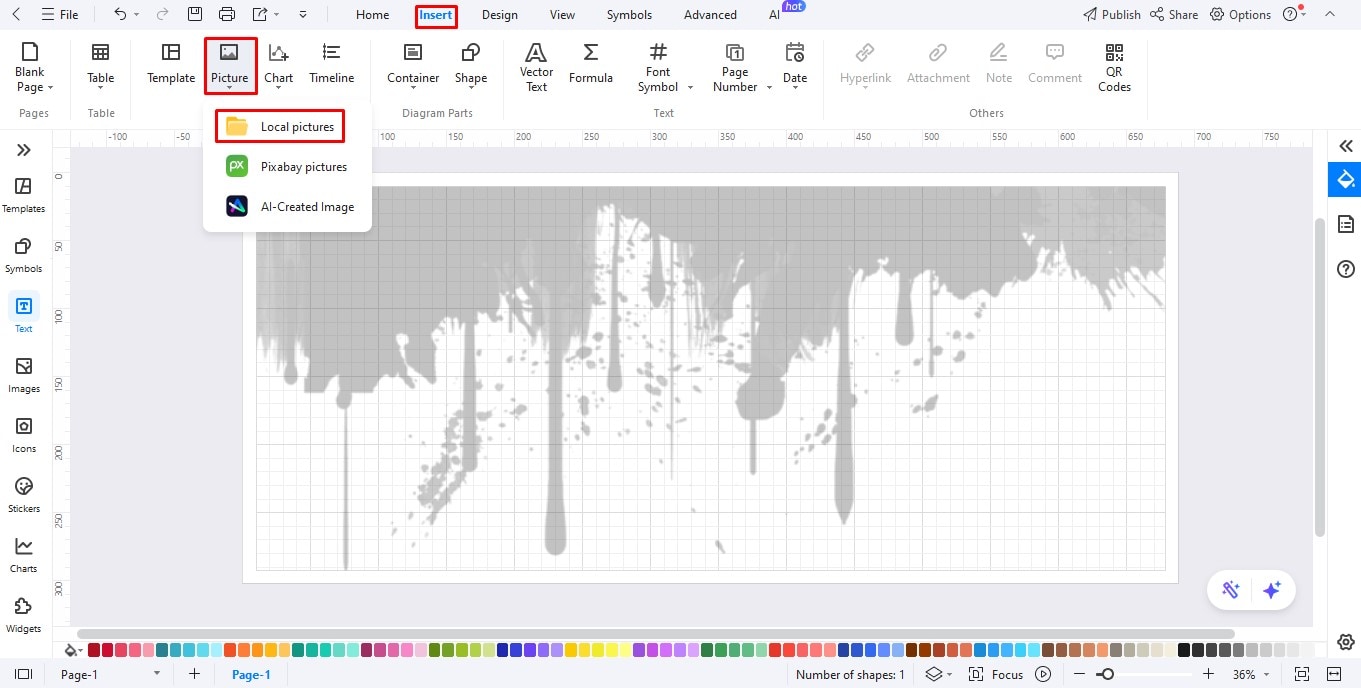The width and height of the screenshot is (1361, 688).
Task: Pick the black color swatch
Action: point(1184,650)
